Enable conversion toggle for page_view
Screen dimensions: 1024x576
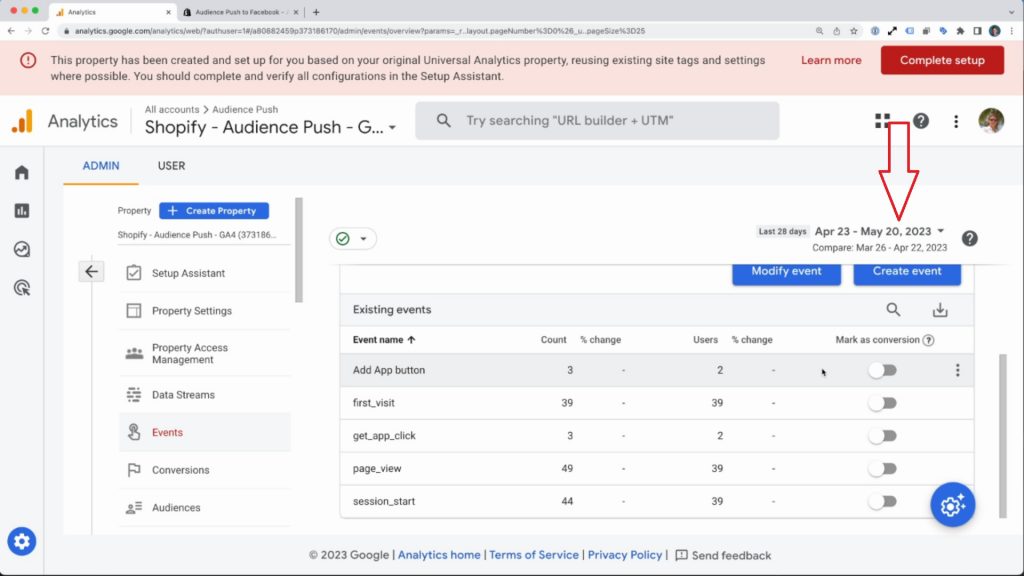coord(882,468)
